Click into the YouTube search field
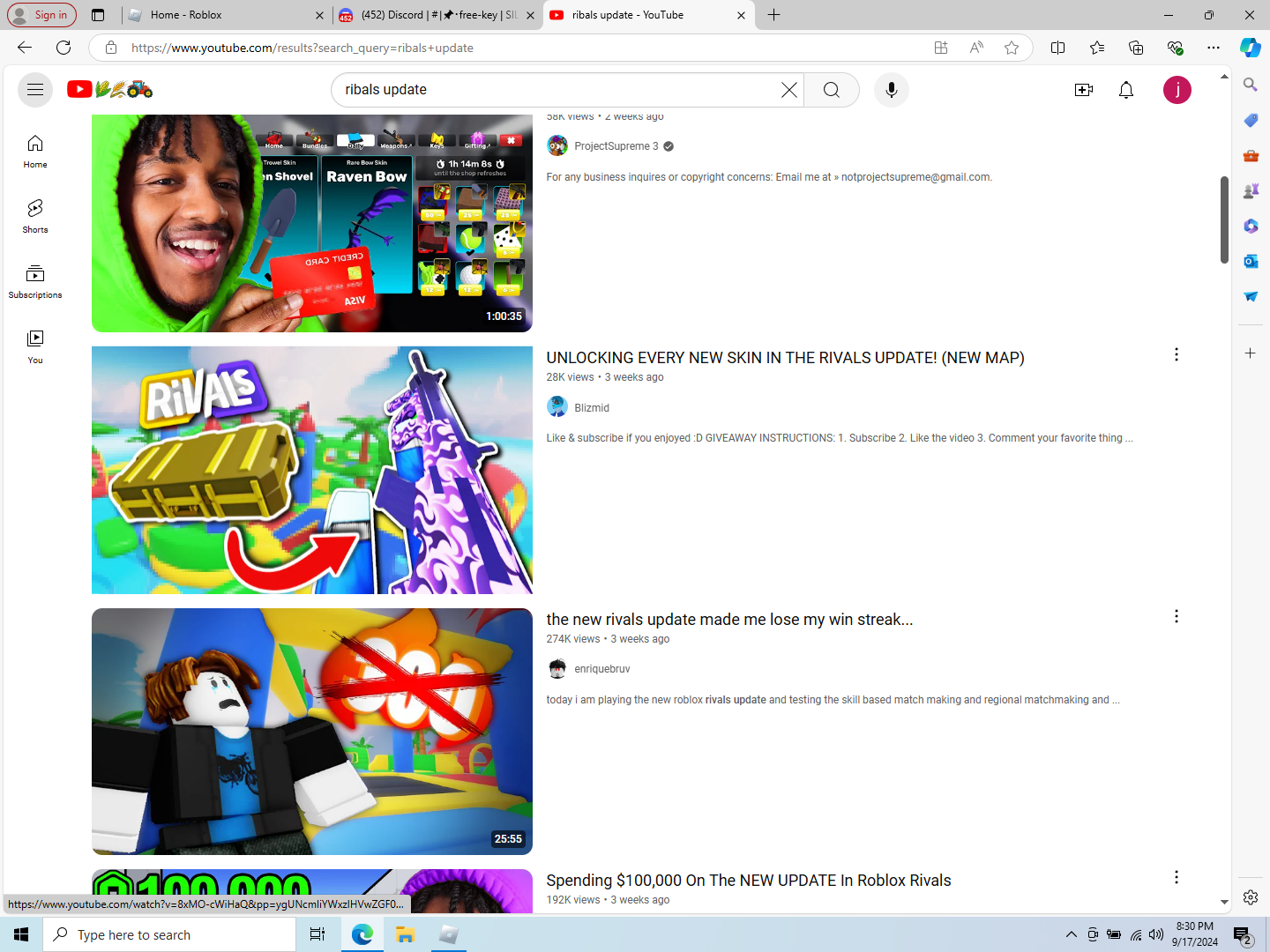Screen dimensions: 1270x952 (x=556, y=90)
